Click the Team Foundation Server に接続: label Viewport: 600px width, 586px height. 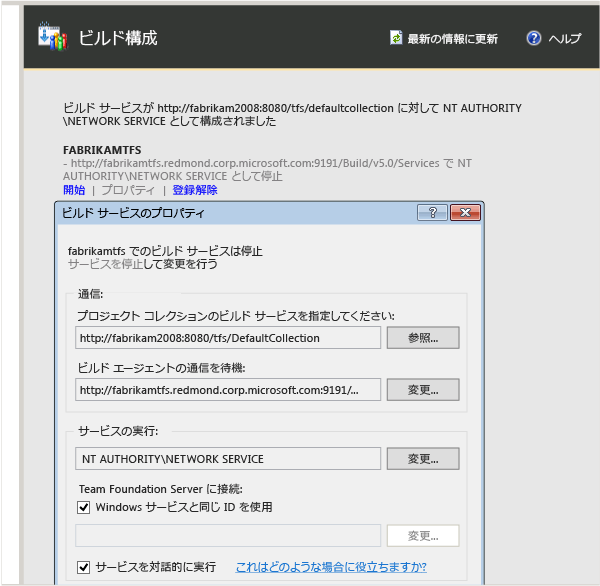pos(160,489)
